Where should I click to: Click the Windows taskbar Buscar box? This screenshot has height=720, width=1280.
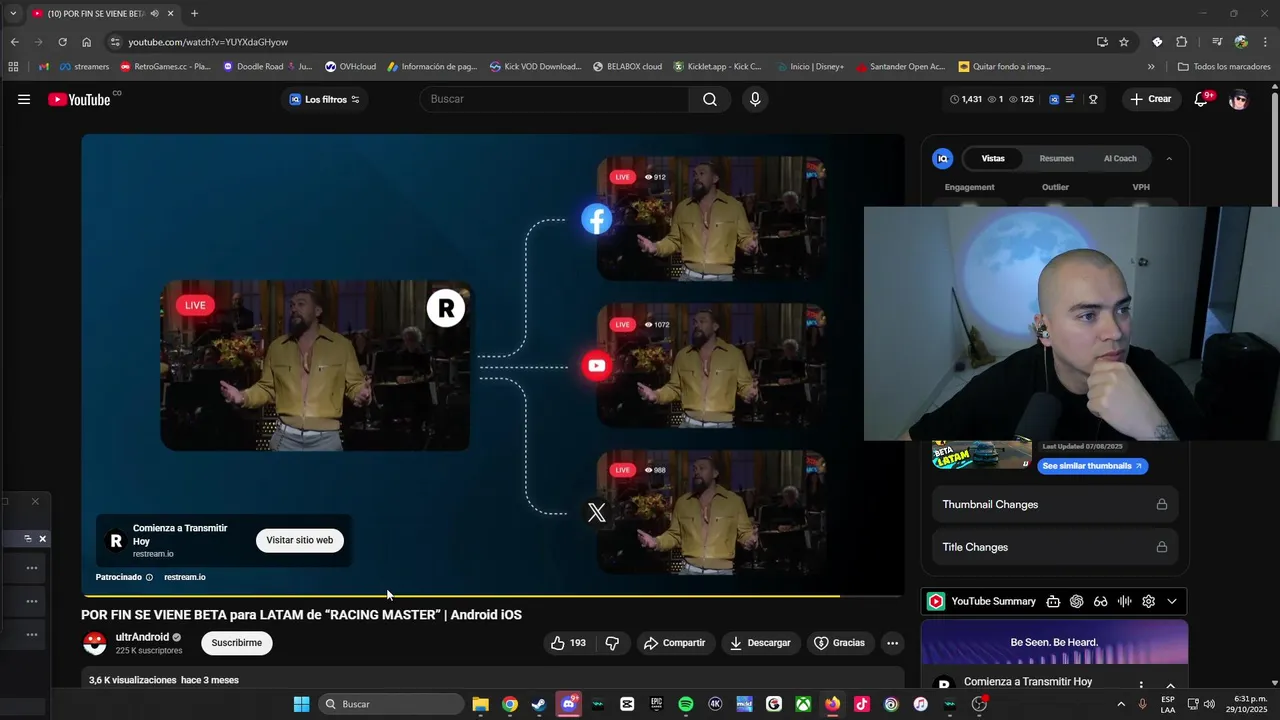[392, 704]
